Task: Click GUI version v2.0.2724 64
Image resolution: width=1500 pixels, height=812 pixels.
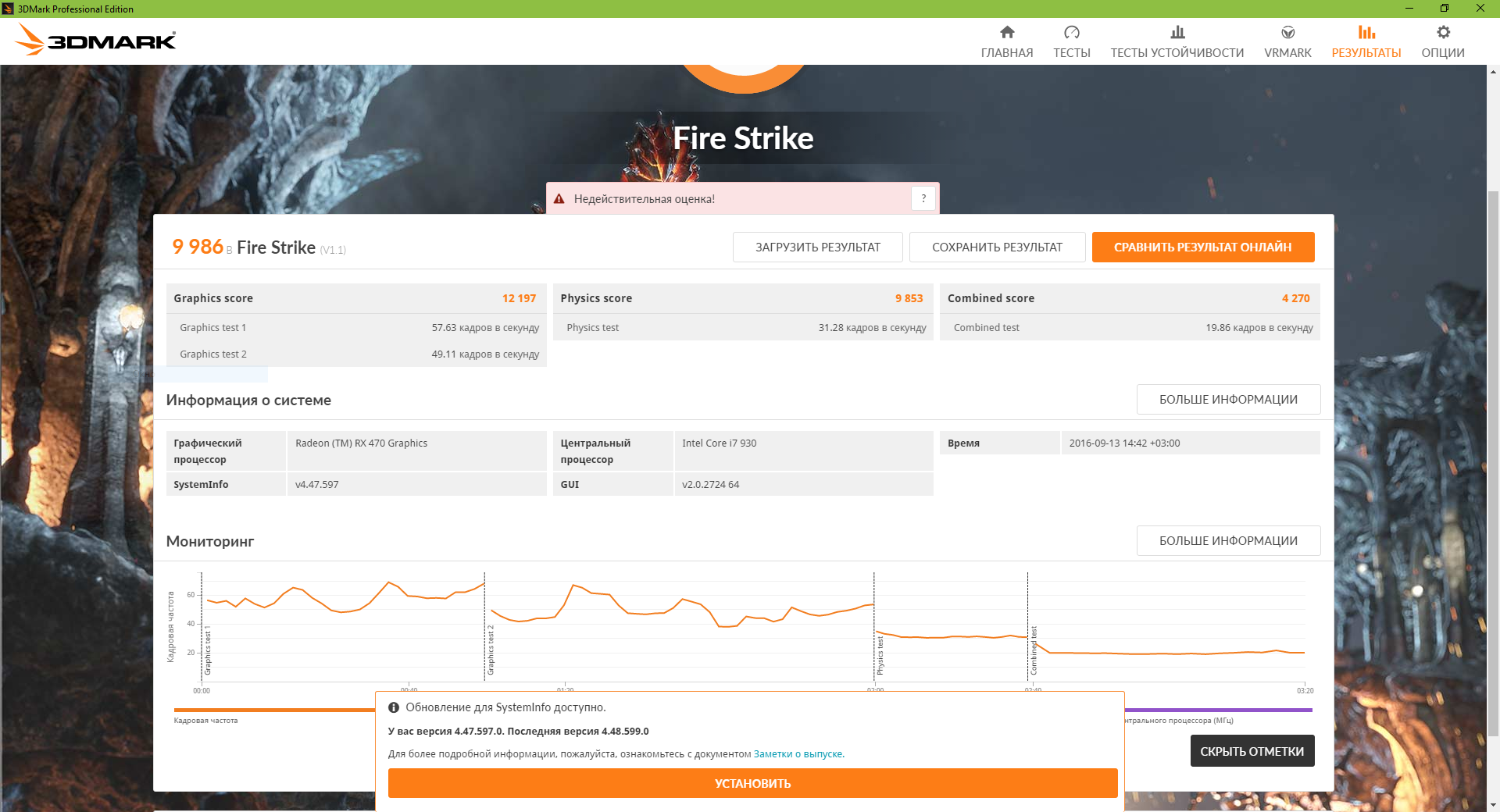Action: tap(711, 485)
